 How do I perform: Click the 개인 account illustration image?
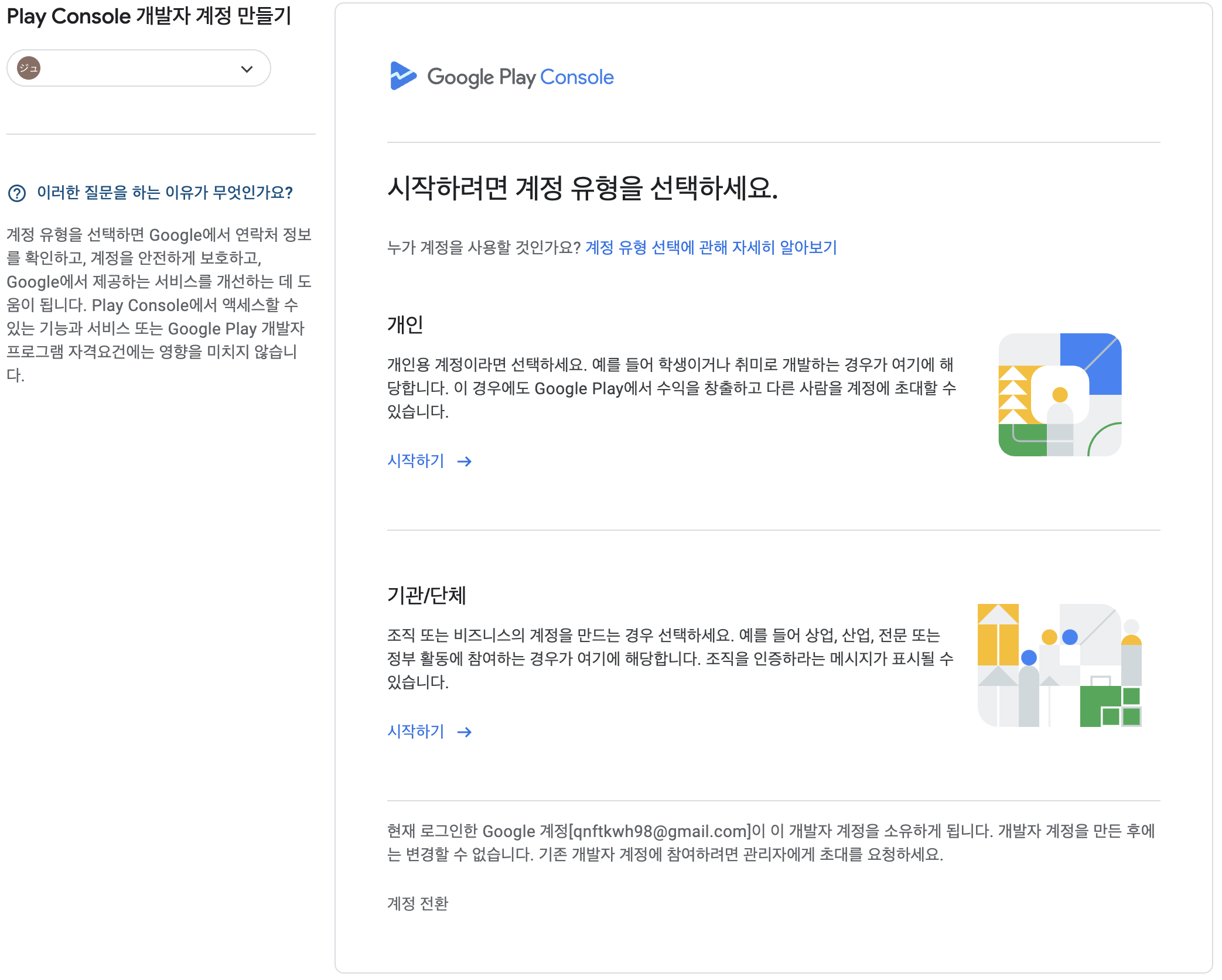(1059, 395)
